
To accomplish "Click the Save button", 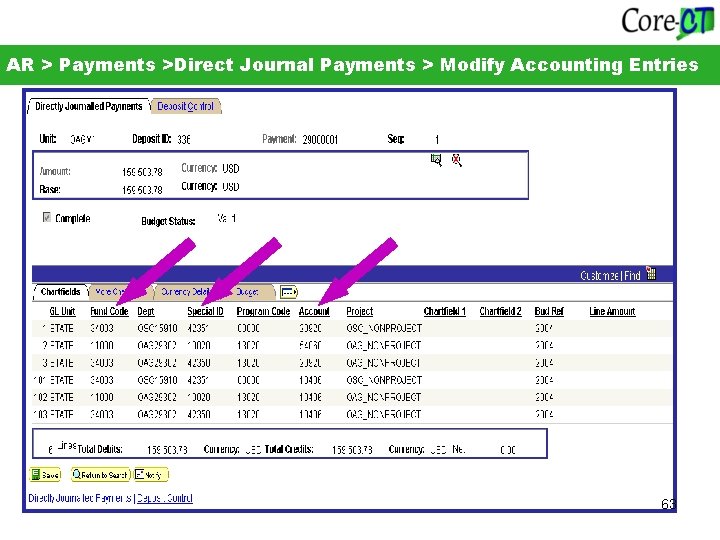I will click(x=45, y=474).
